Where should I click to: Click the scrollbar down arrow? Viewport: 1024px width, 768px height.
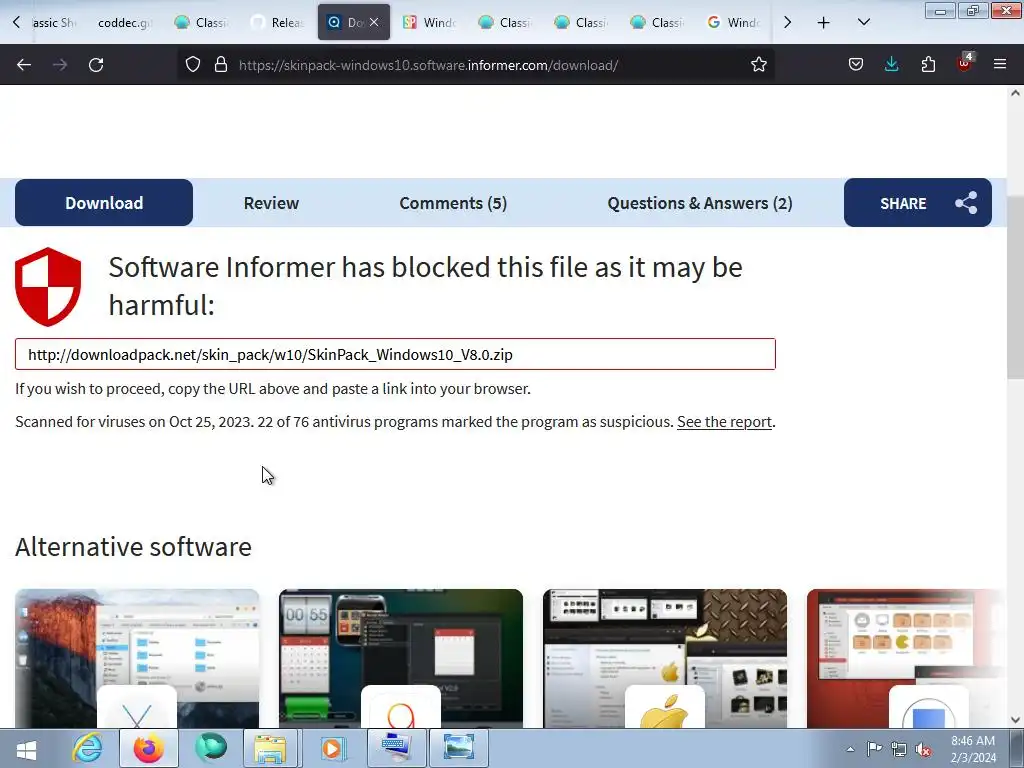(x=1015, y=720)
